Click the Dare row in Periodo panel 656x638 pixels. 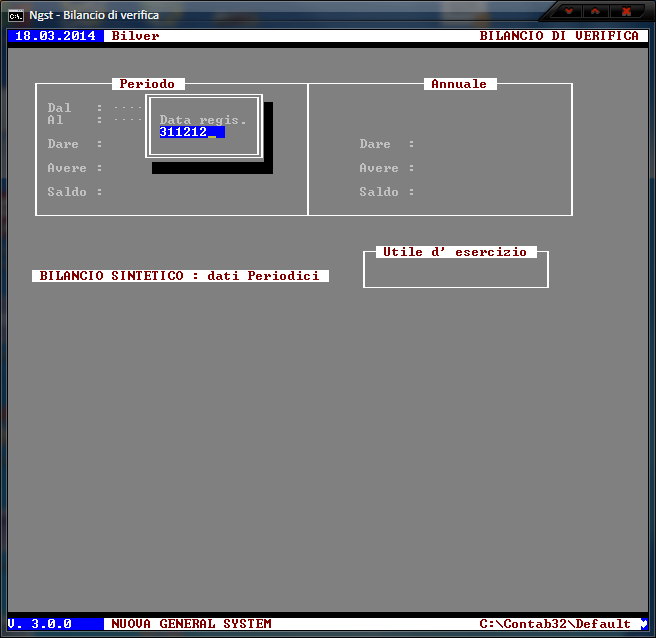click(x=75, y=144)
